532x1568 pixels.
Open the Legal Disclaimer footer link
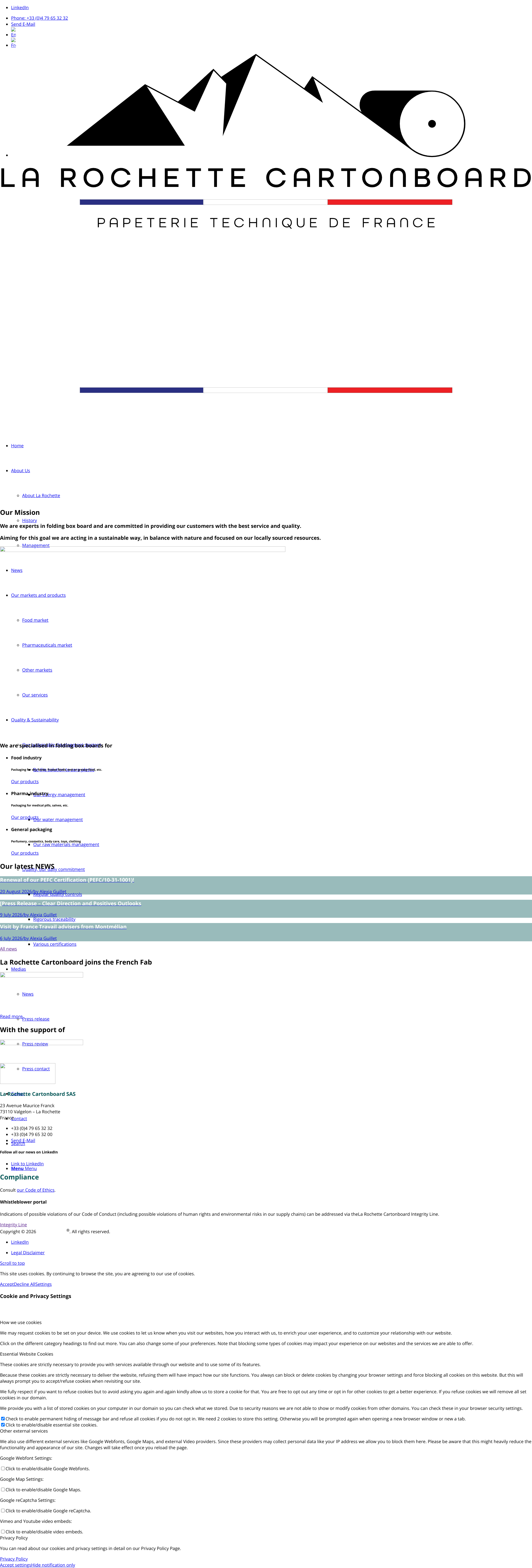coord(27,1253)
